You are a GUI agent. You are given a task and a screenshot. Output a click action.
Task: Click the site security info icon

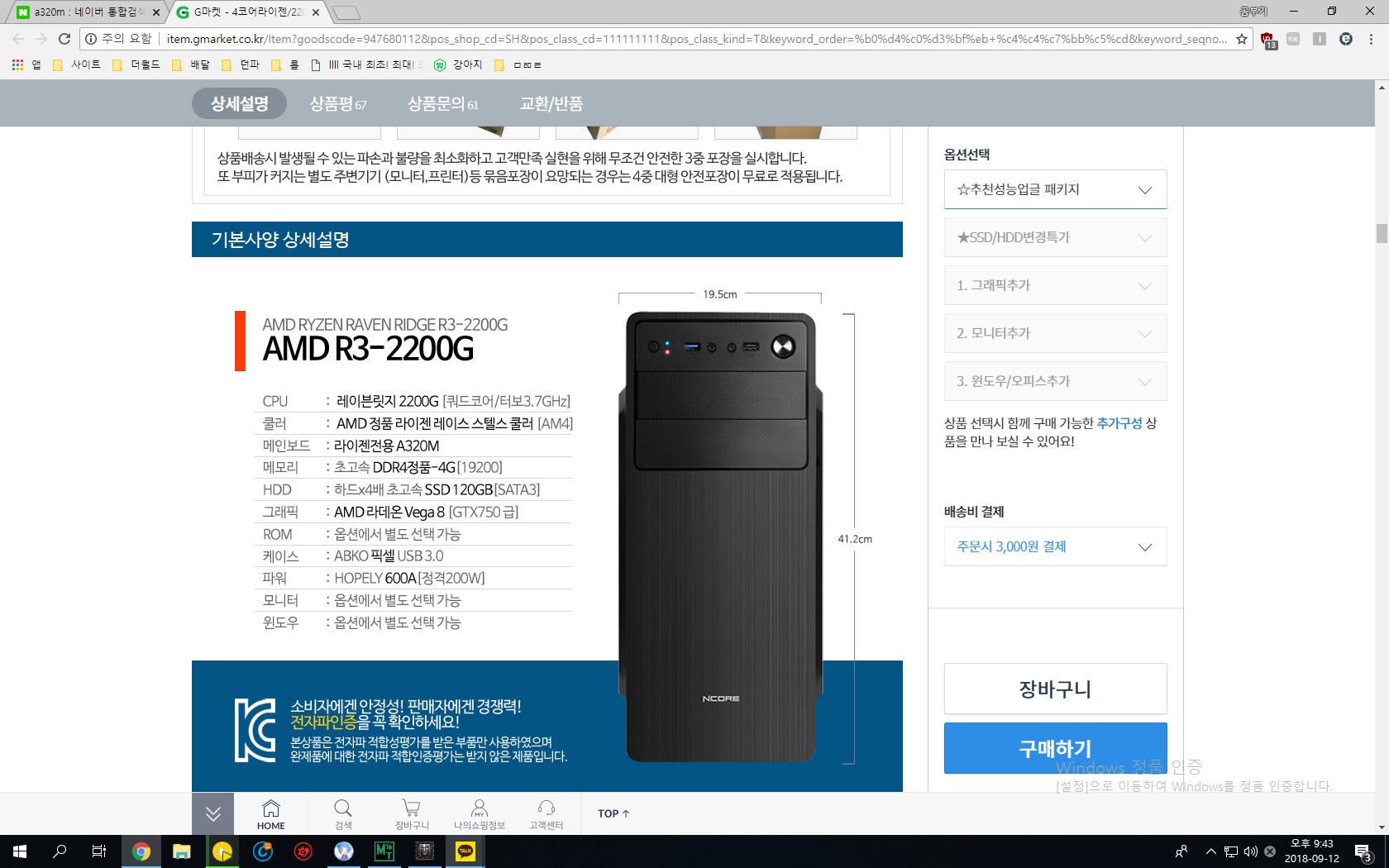(x=91, y=39)
